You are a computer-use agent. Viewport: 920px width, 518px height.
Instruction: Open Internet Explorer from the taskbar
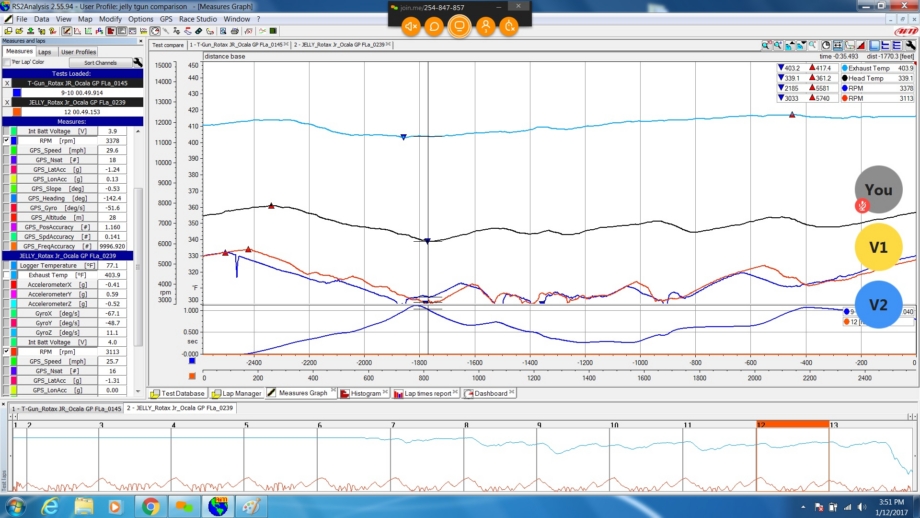[49, 506]
